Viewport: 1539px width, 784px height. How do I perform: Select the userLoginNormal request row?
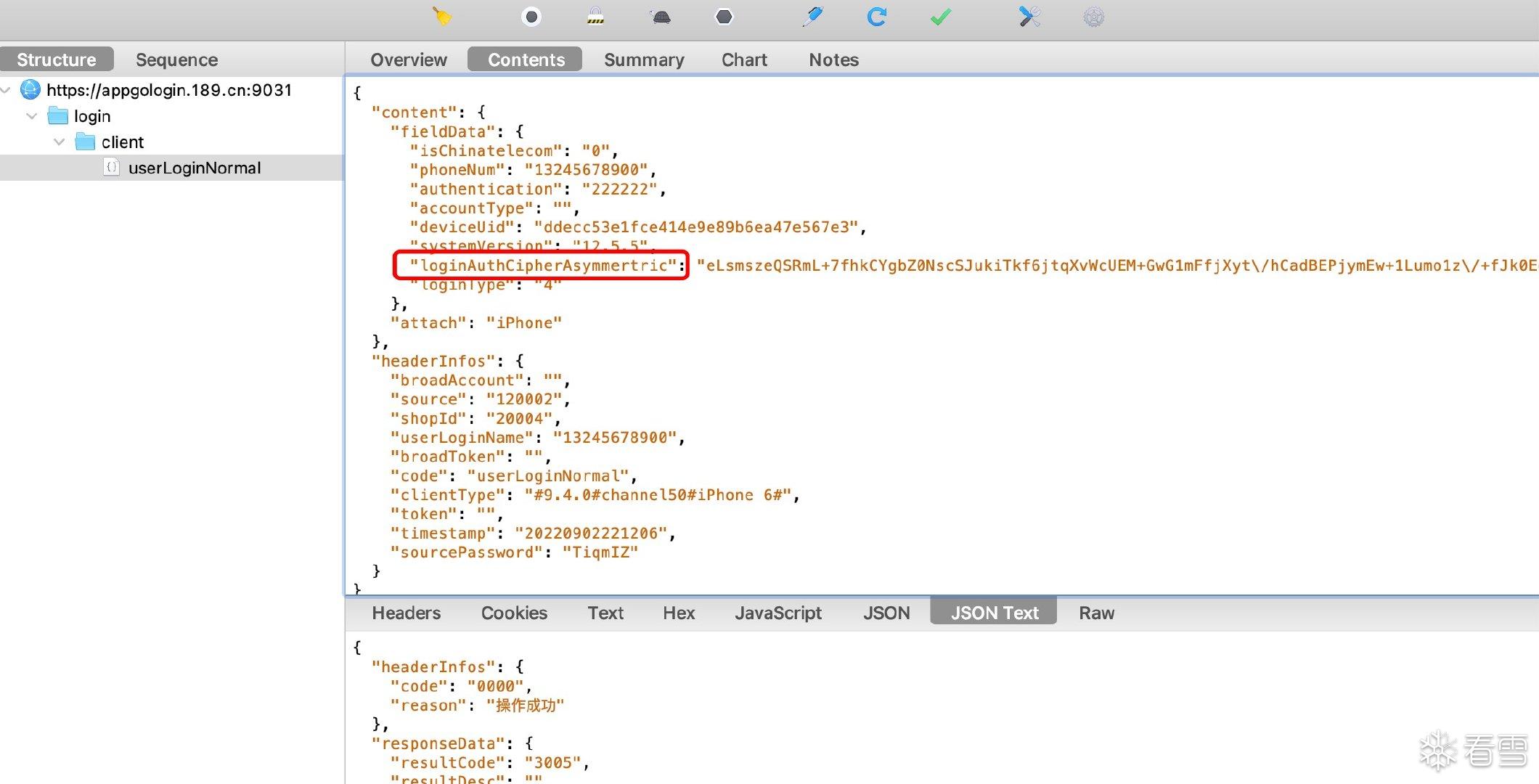[x=172, y=168]
